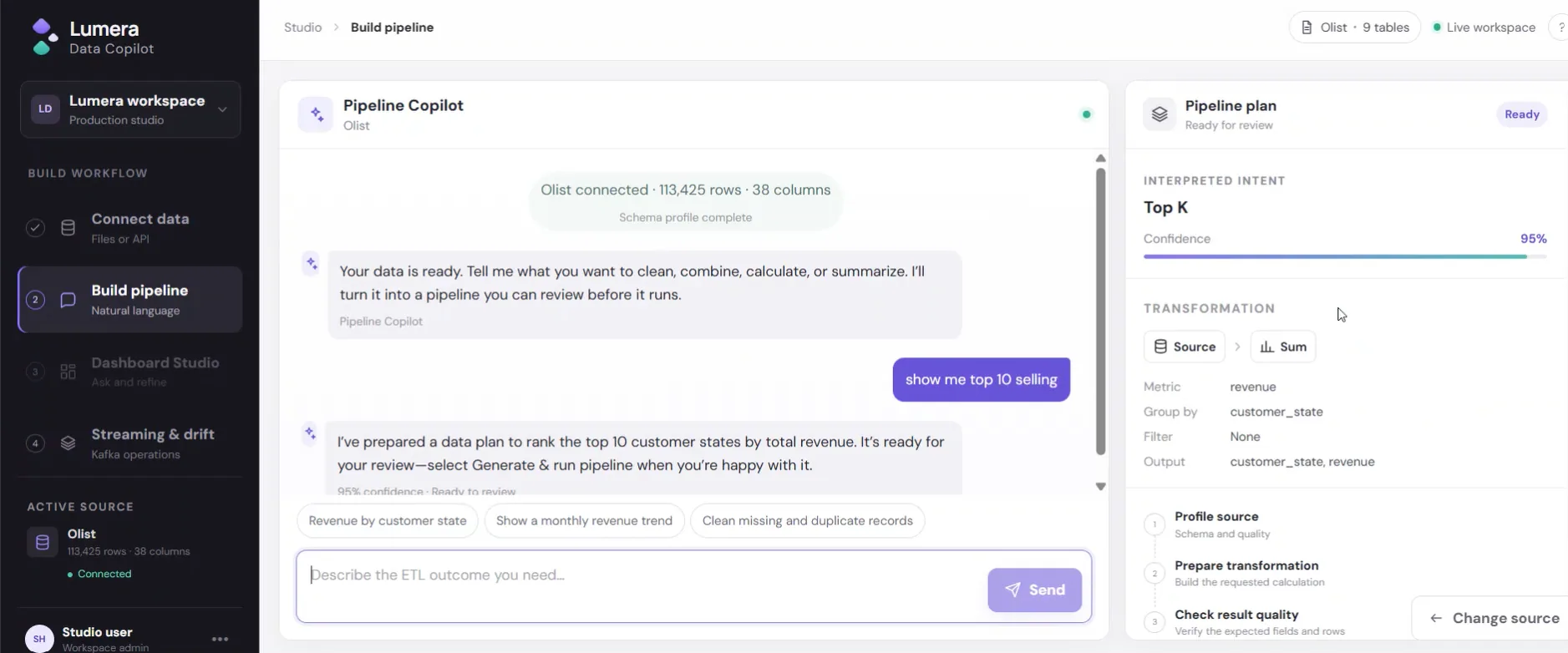
Task: Click the Sum transformation chip
Action: [1283, 347]
